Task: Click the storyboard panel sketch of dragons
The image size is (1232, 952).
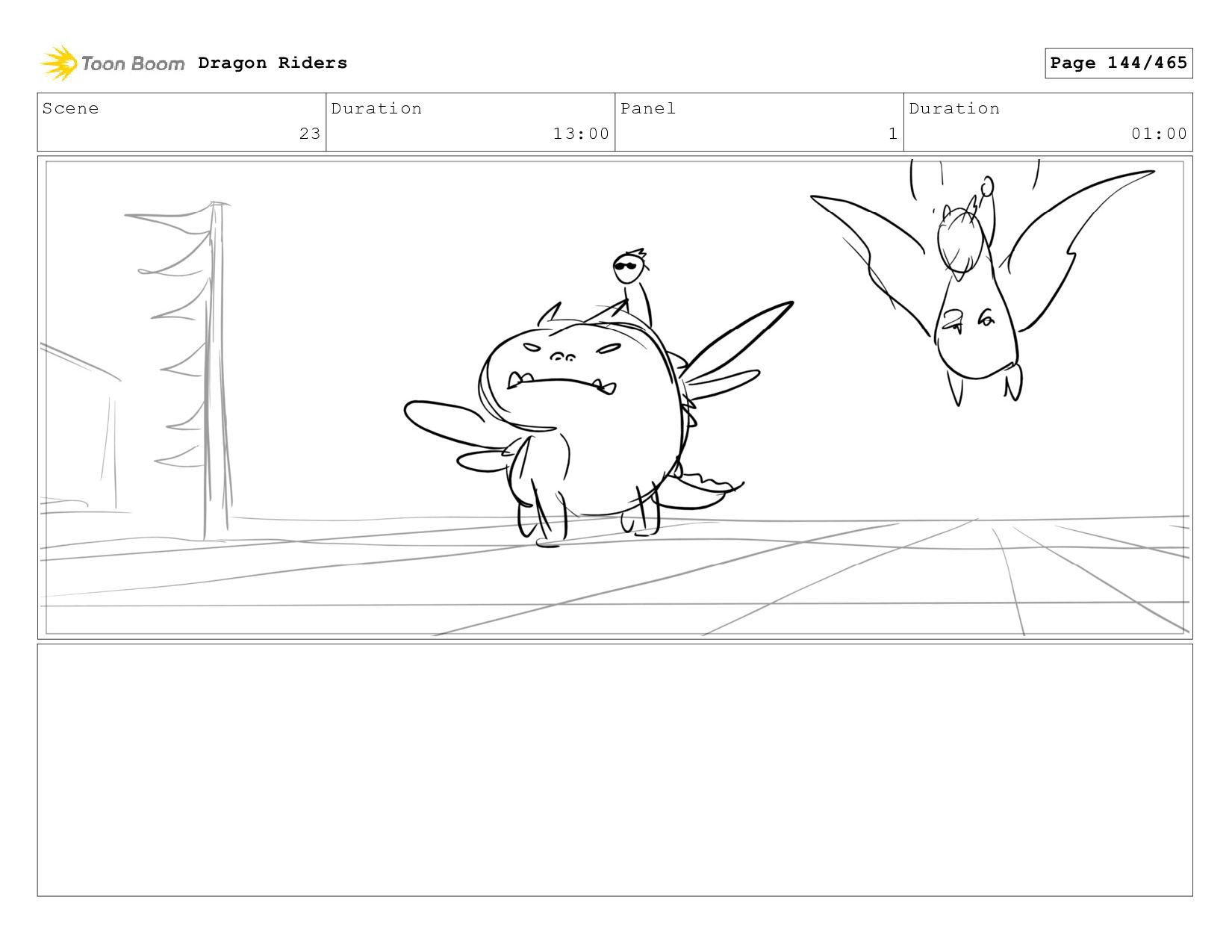Action: coord(615,397)
